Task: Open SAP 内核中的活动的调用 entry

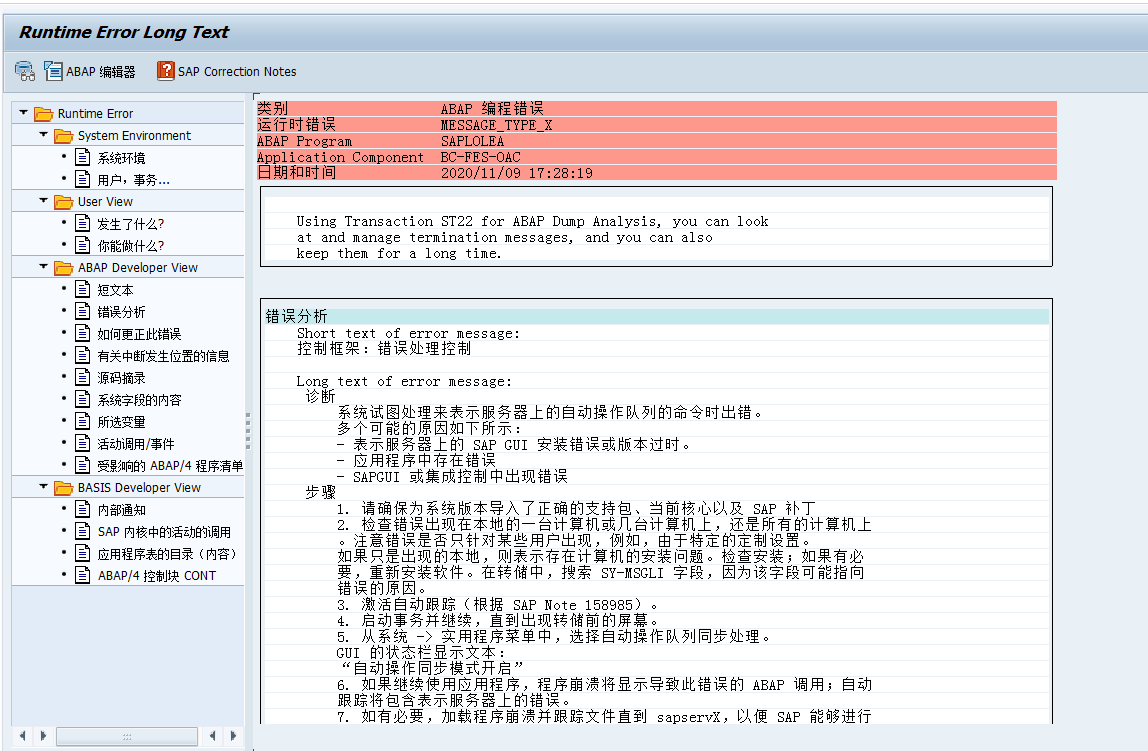Action: [164, 531]
